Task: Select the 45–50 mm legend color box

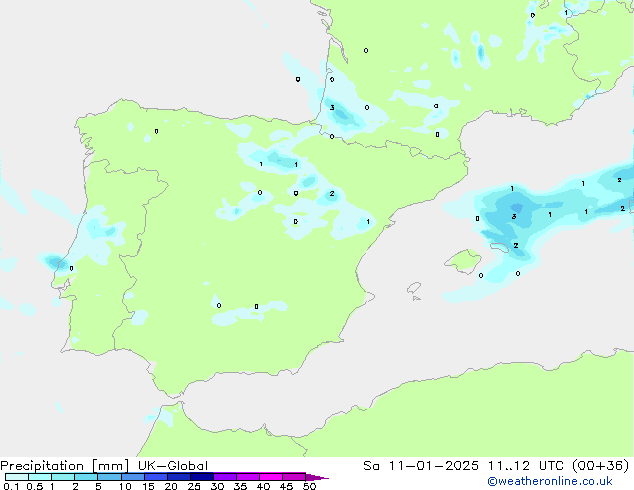Action: pos(294,477)
